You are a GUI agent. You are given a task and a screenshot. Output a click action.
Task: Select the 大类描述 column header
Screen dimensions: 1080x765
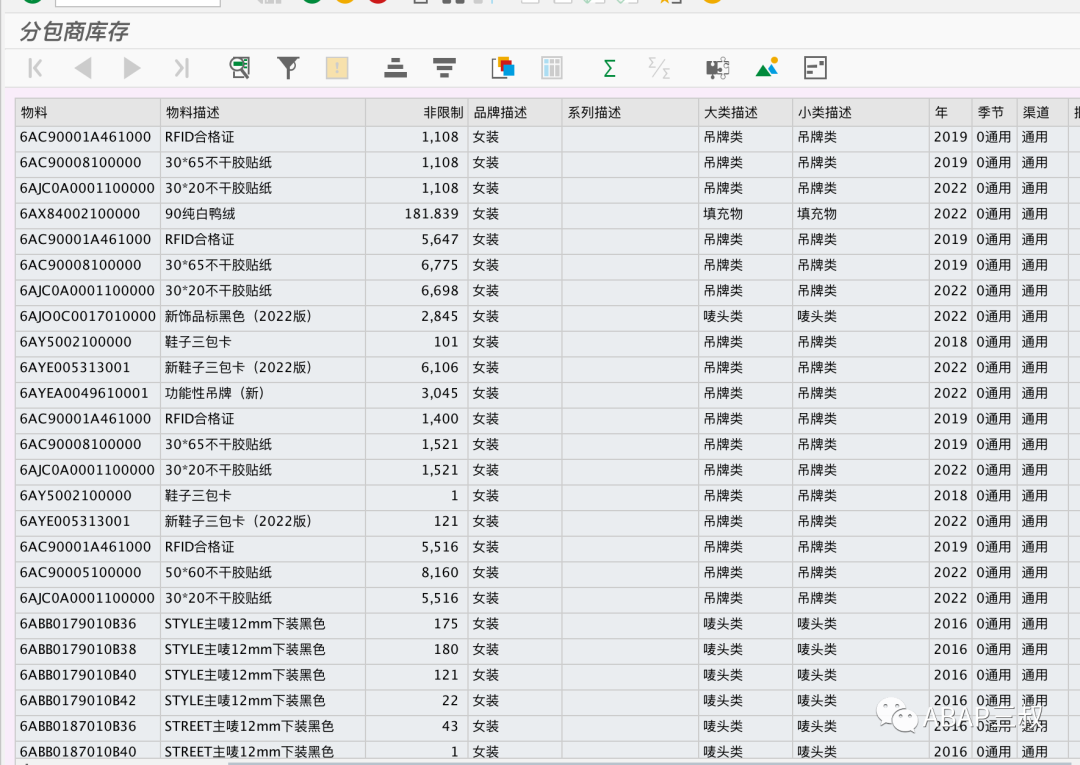pos(745,112)
